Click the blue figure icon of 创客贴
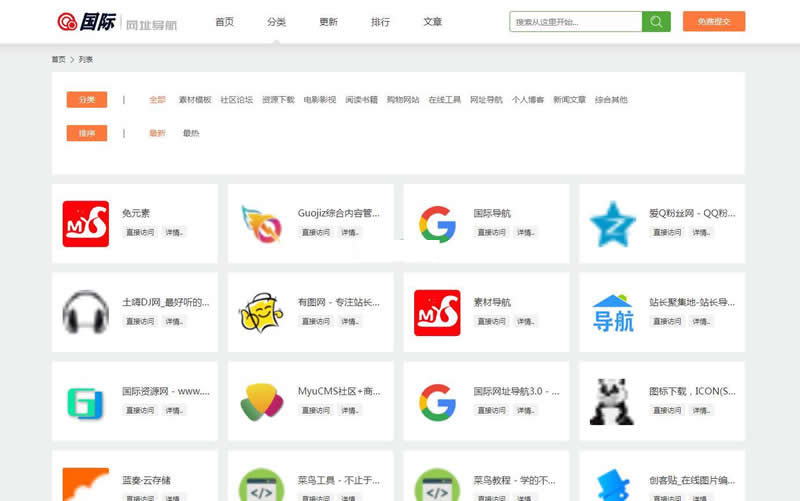This screenshot has width=800, height=501. click(613, 485)
